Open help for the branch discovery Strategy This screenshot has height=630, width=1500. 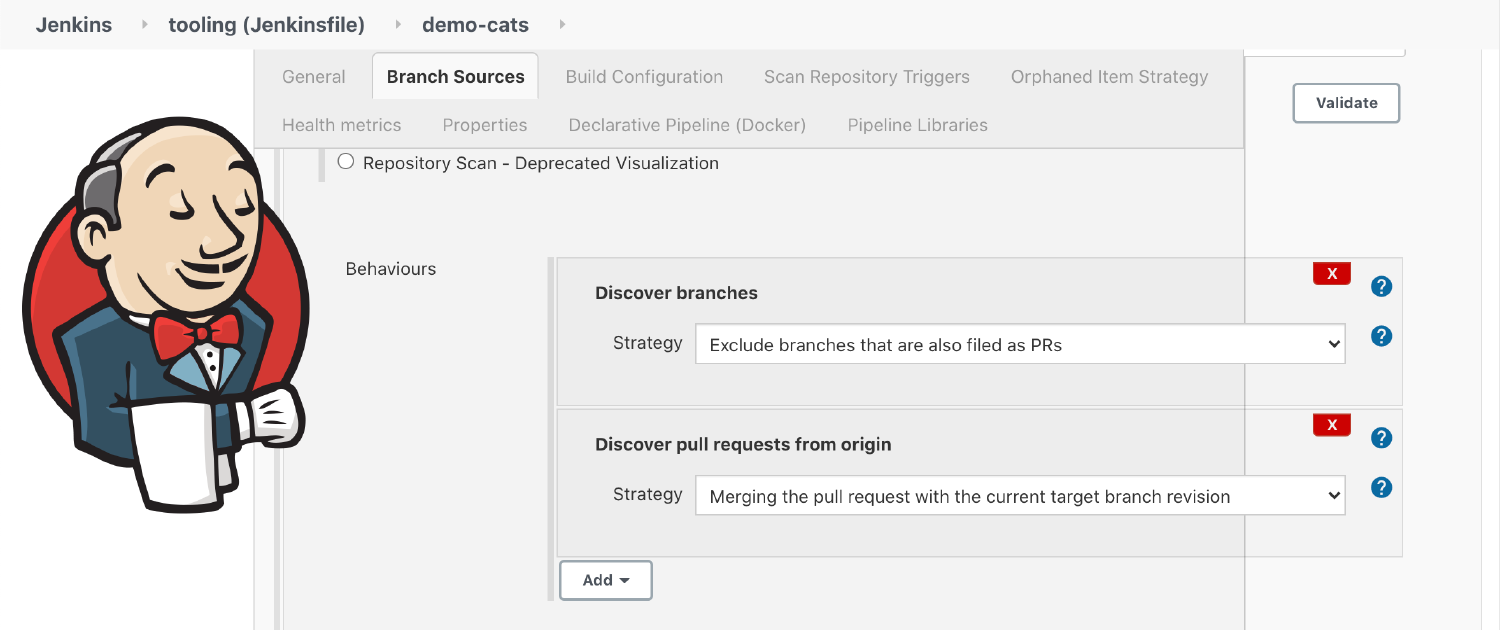tap(1381, 336)
